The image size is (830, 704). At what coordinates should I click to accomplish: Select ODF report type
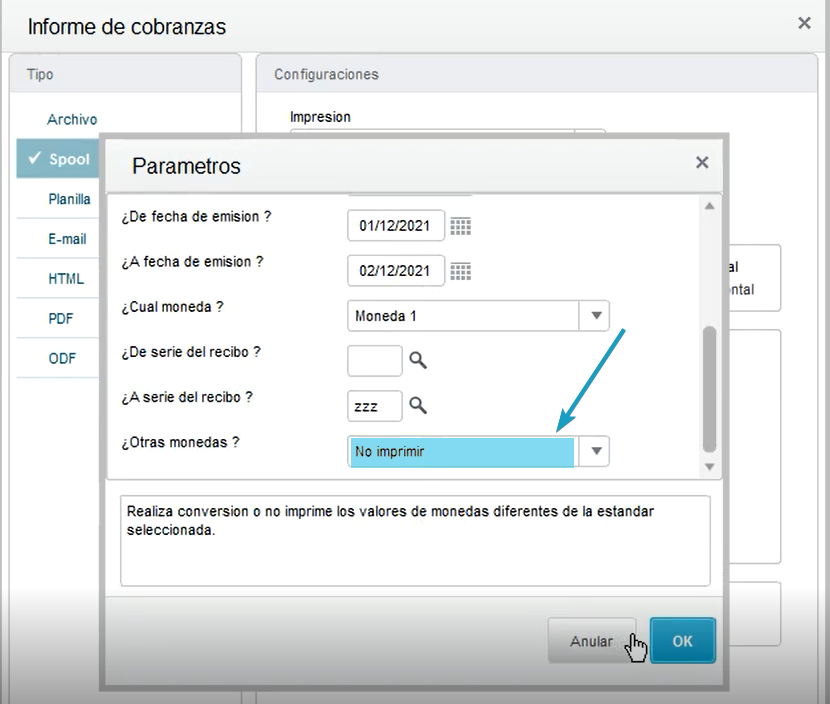click(x=62, y=358)
